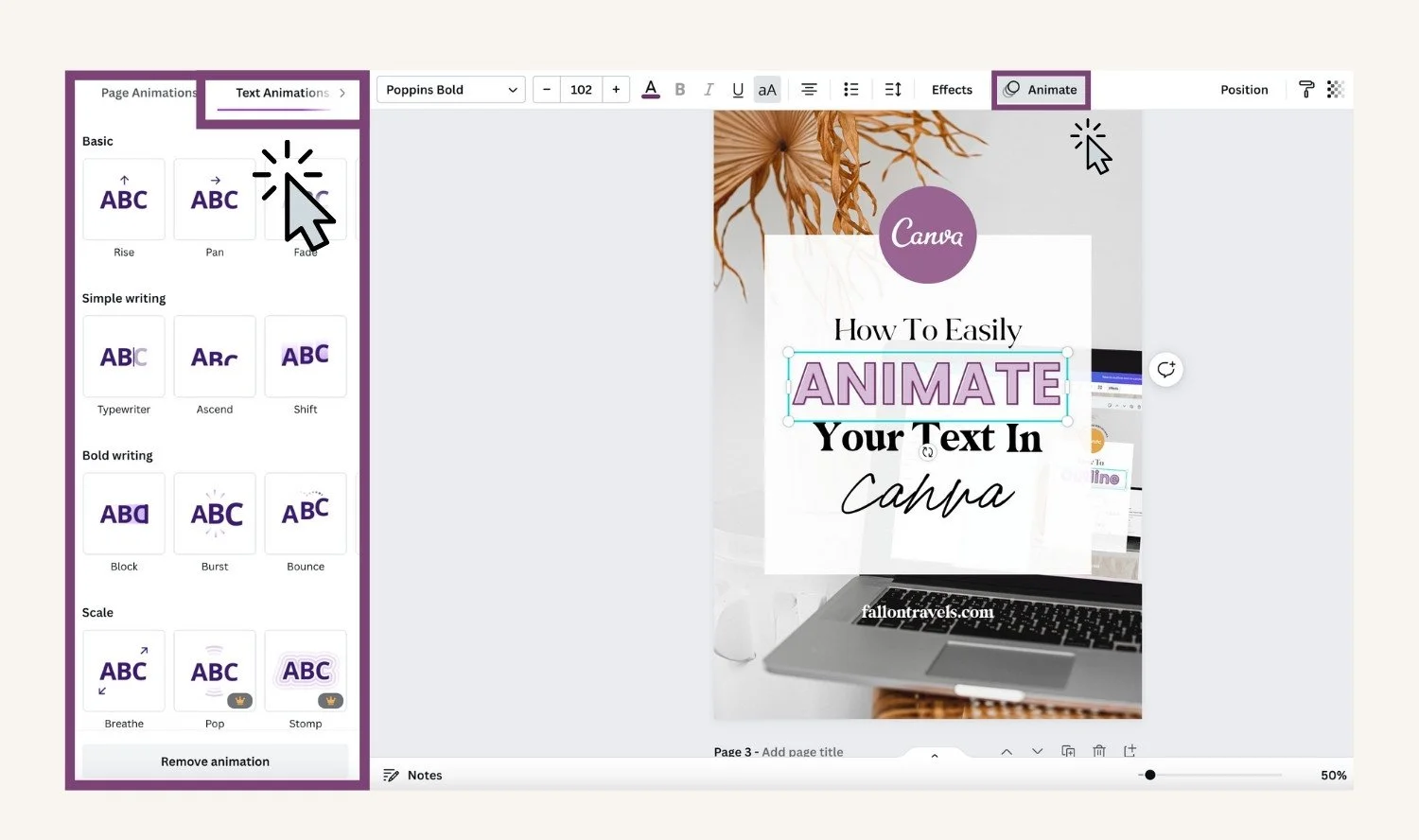Image resolution: width=1419 pixels, height=840 pixels.
Task: Click the Animate button
Action: 1041,90
